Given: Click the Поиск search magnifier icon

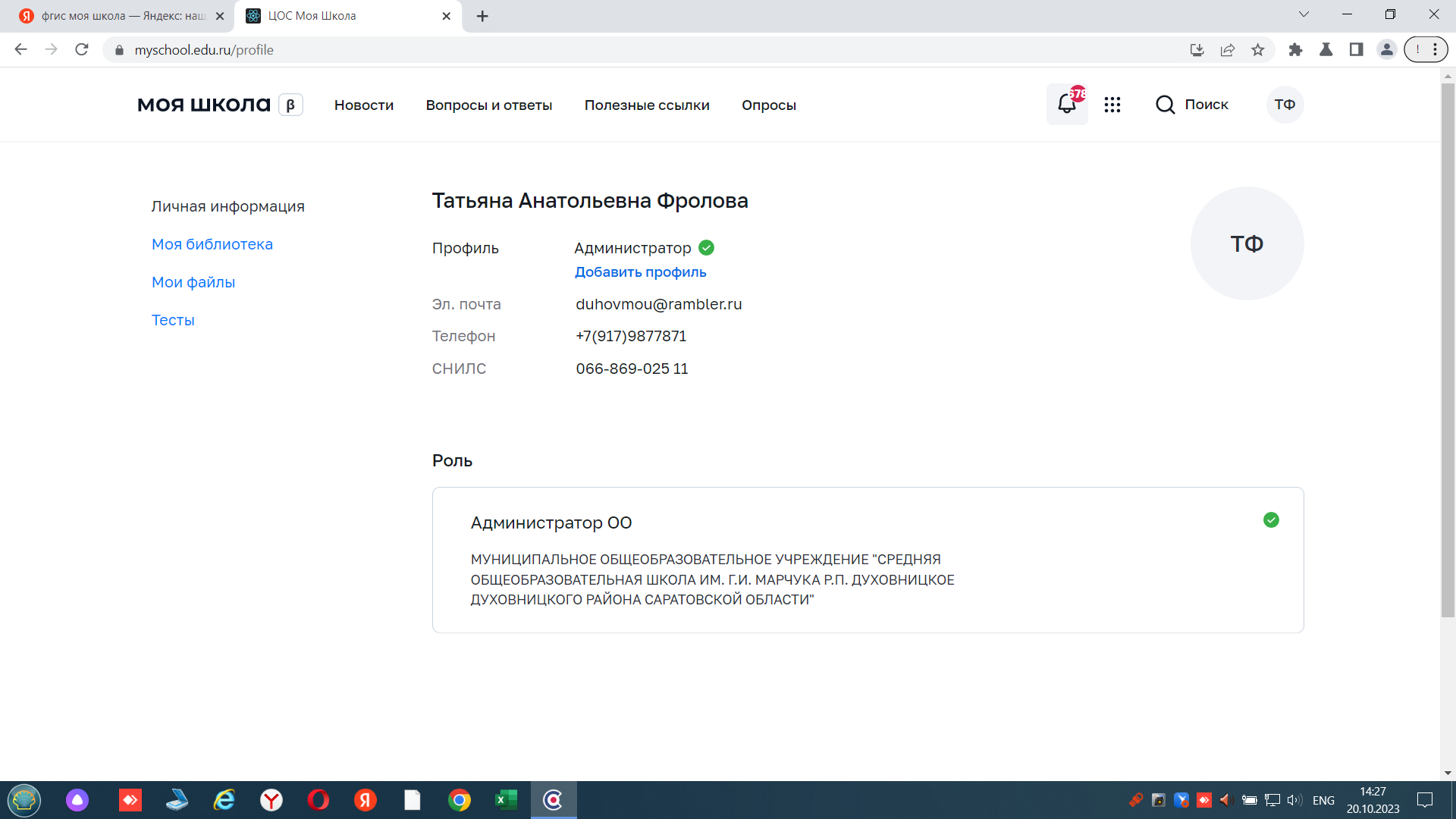Looking at the screenshot, I should tap(1165, 105).
